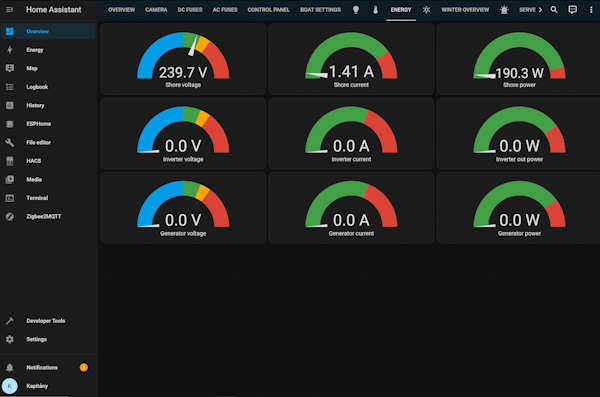
Task: Switch to the Boat Settings tab
Action: click(x=320, y=10)
